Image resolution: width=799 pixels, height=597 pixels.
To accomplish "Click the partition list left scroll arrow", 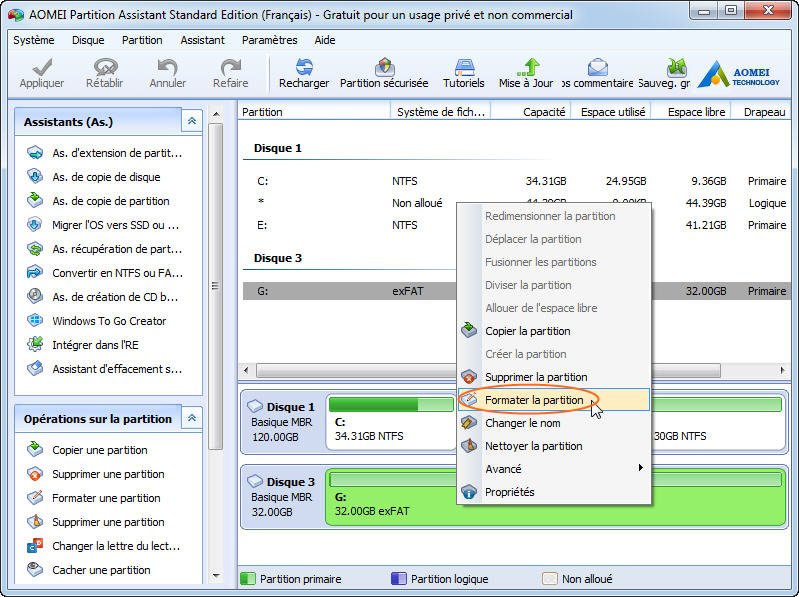I will click(x=247, y=370).
